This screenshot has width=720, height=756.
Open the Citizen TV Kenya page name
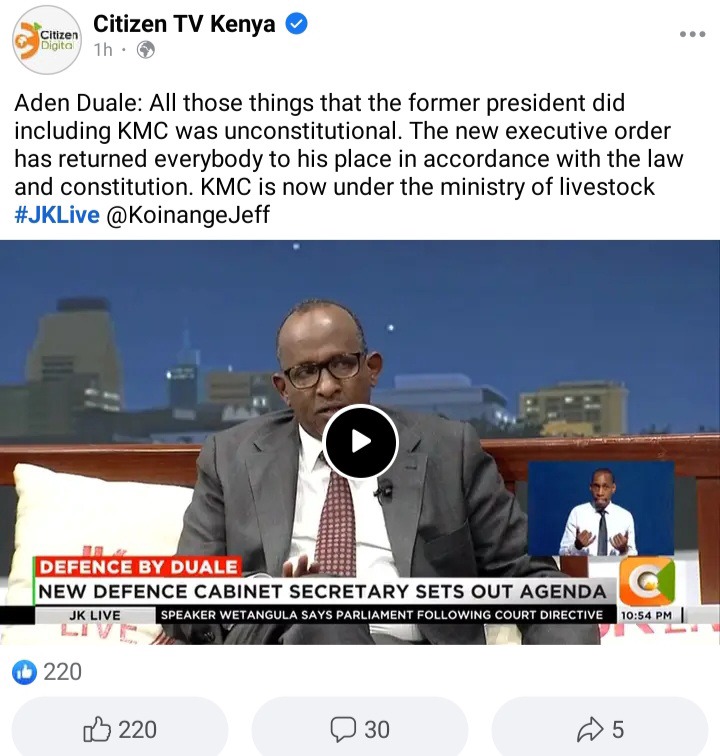tap(184, 24)
